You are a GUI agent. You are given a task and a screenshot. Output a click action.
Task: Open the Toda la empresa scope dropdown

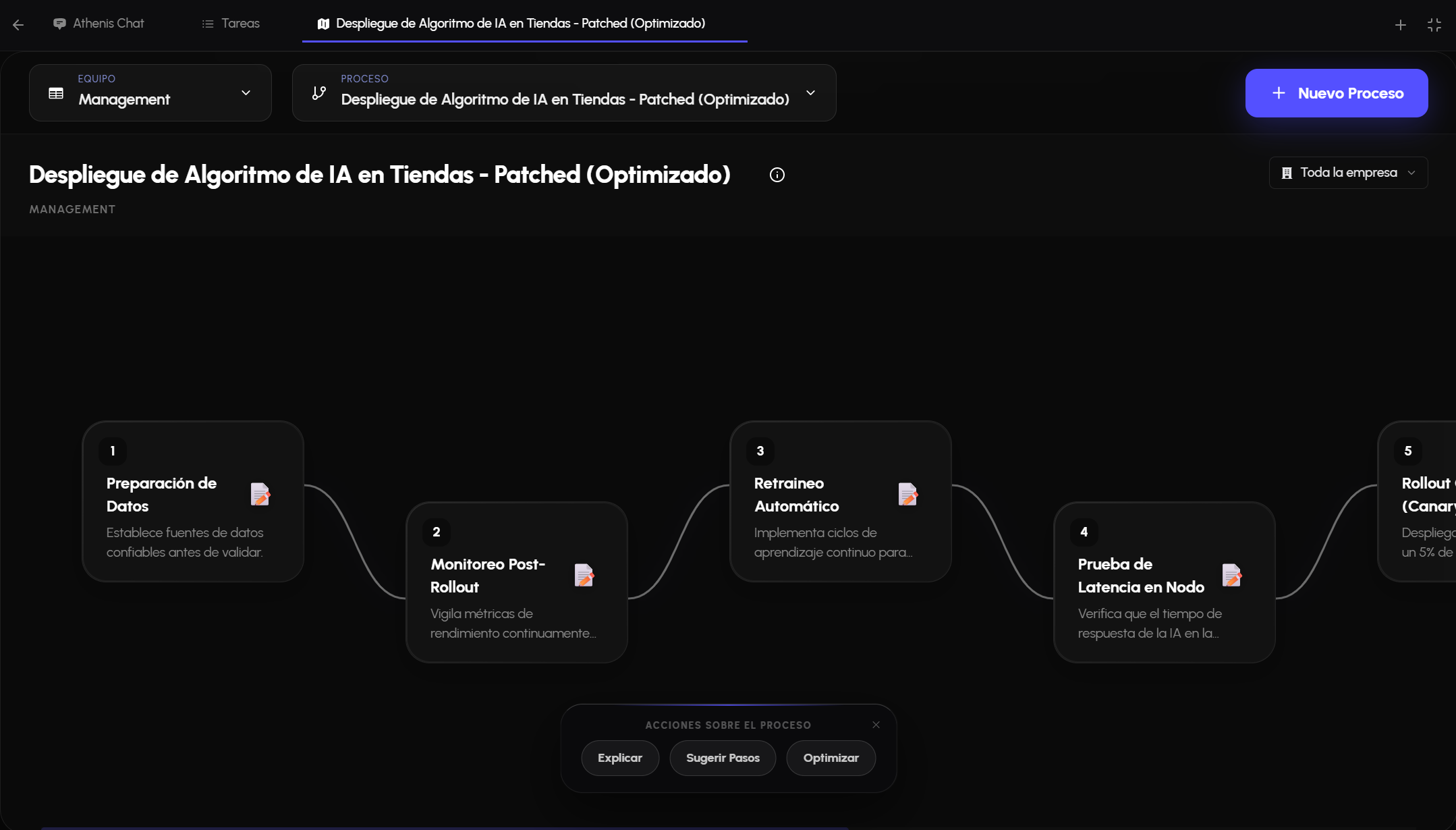[1348, 173]
